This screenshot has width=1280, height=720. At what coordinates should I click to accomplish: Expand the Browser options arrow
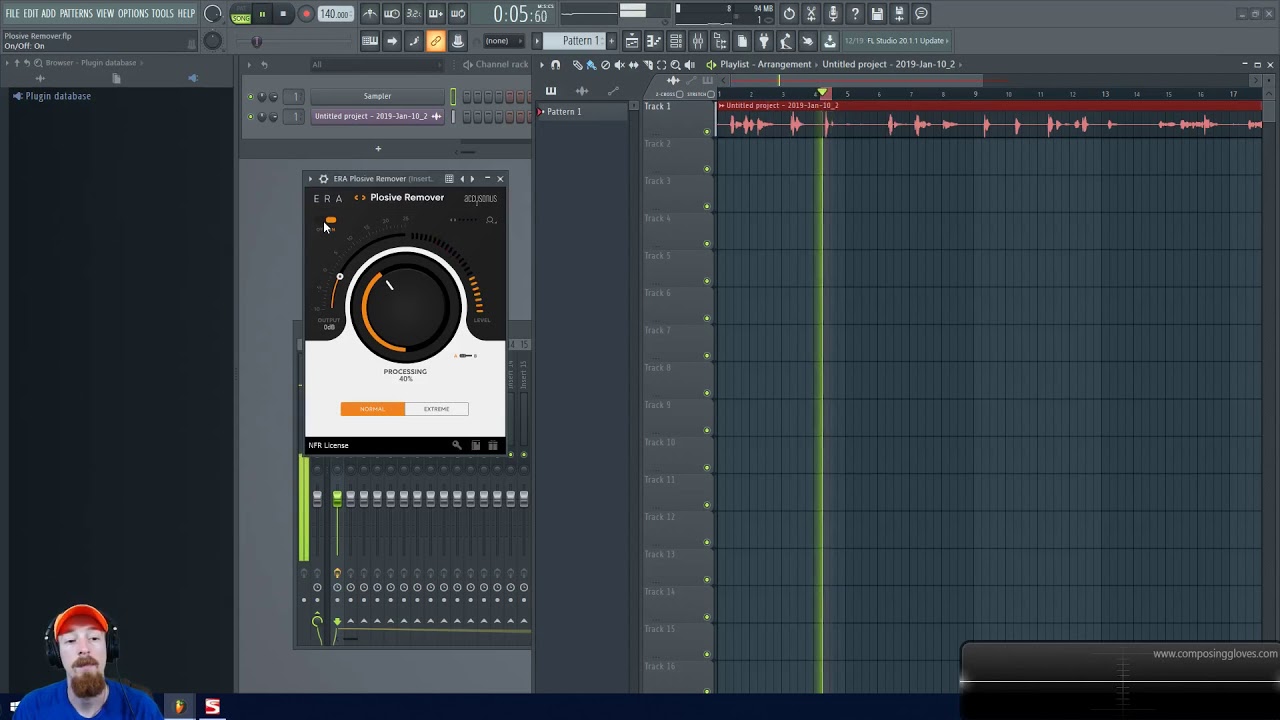[x=7, y=63]
